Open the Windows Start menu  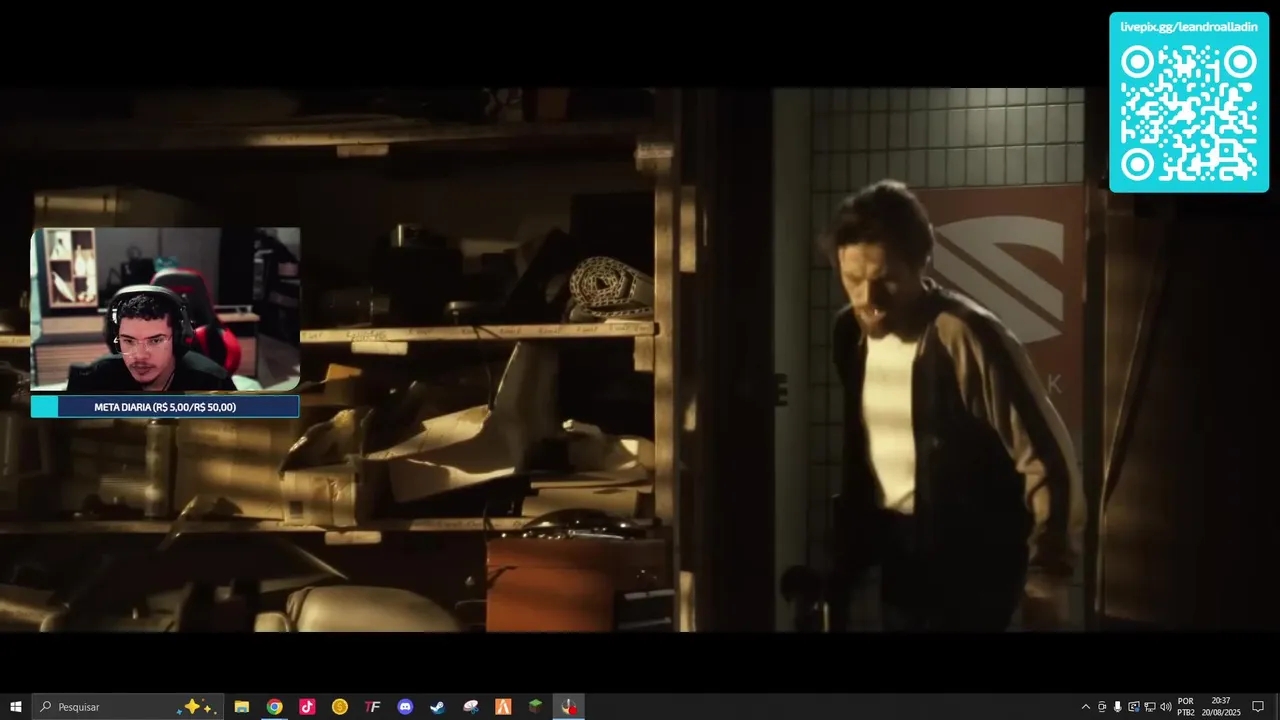click(x=16, y=707)
